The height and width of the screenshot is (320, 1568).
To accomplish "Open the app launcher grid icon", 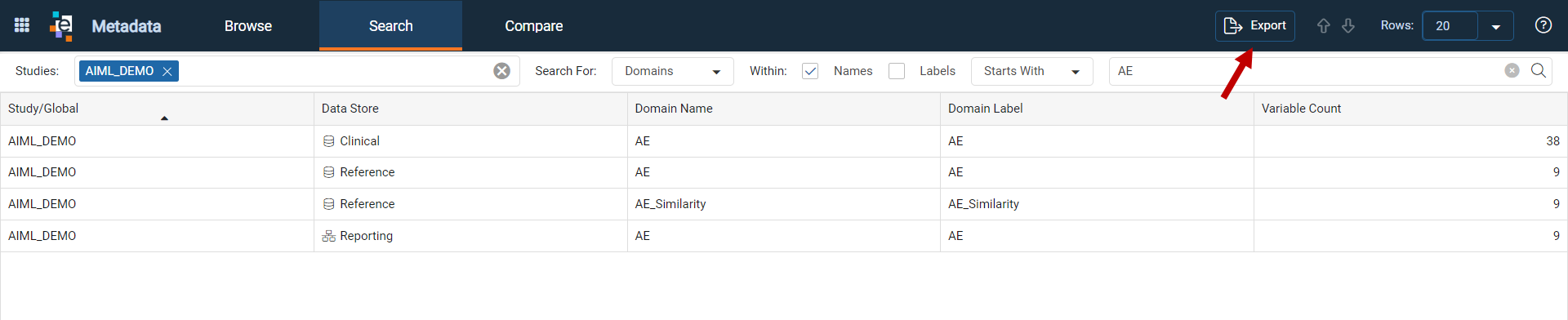I will pos(22,25).
